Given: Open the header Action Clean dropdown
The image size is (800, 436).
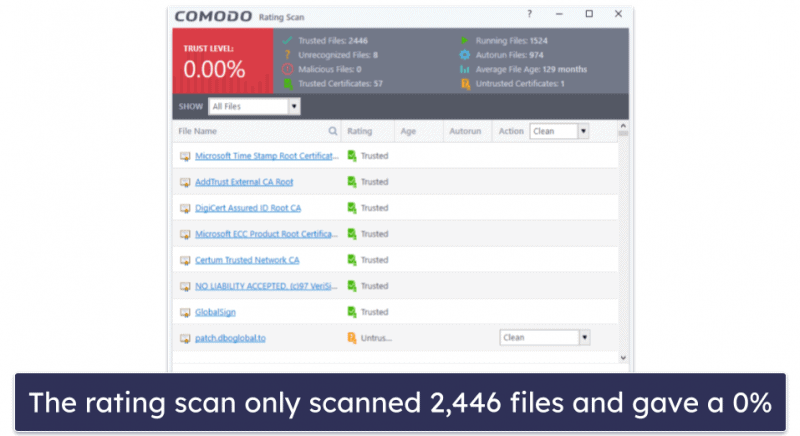Looking at the screenshot, I should pyautogui.click(x=559, y=131).
